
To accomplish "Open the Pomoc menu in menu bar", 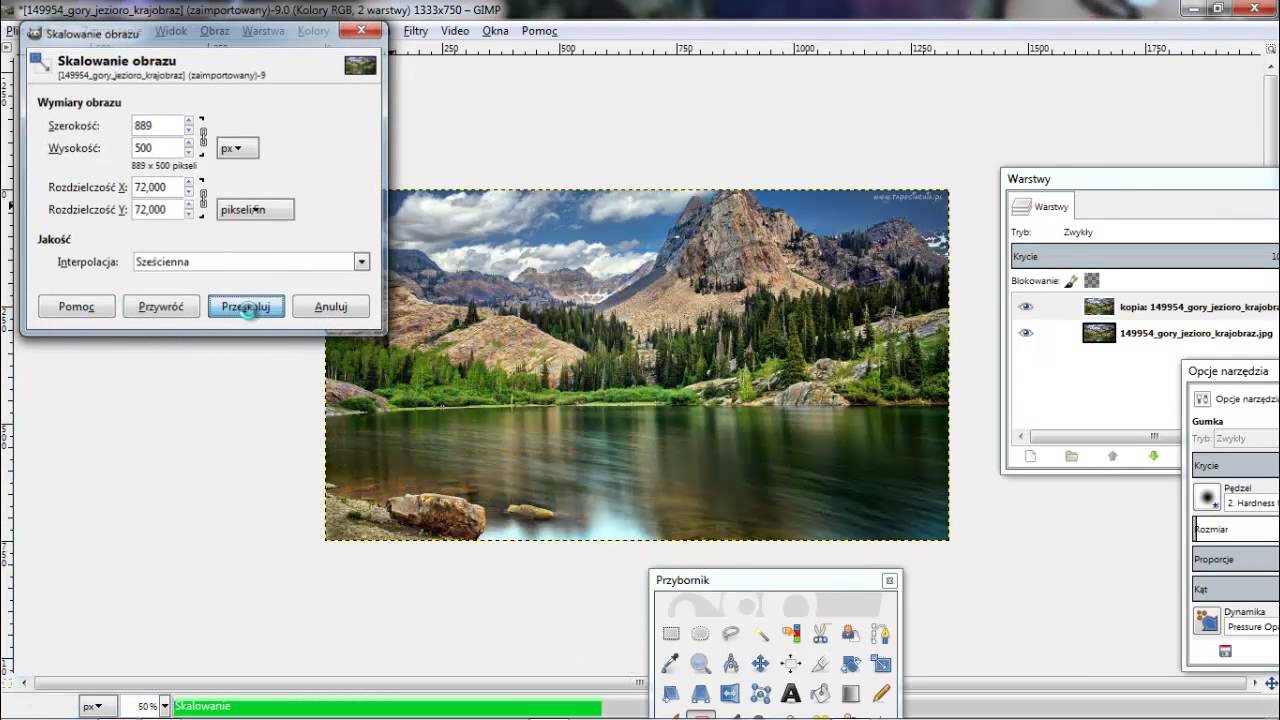I will tap(539, 31).
